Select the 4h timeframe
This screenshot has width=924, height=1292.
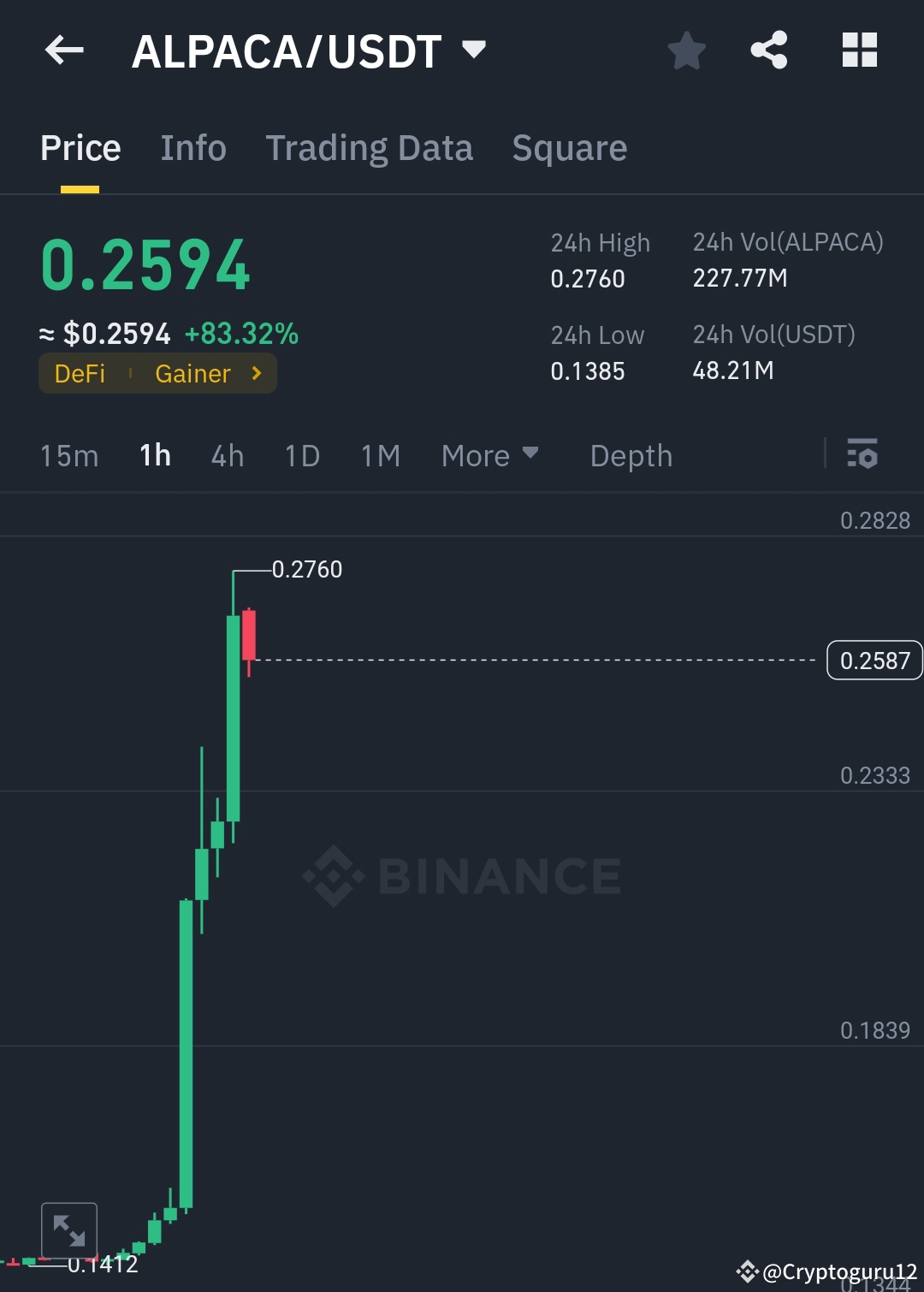[x=227, y=456]
